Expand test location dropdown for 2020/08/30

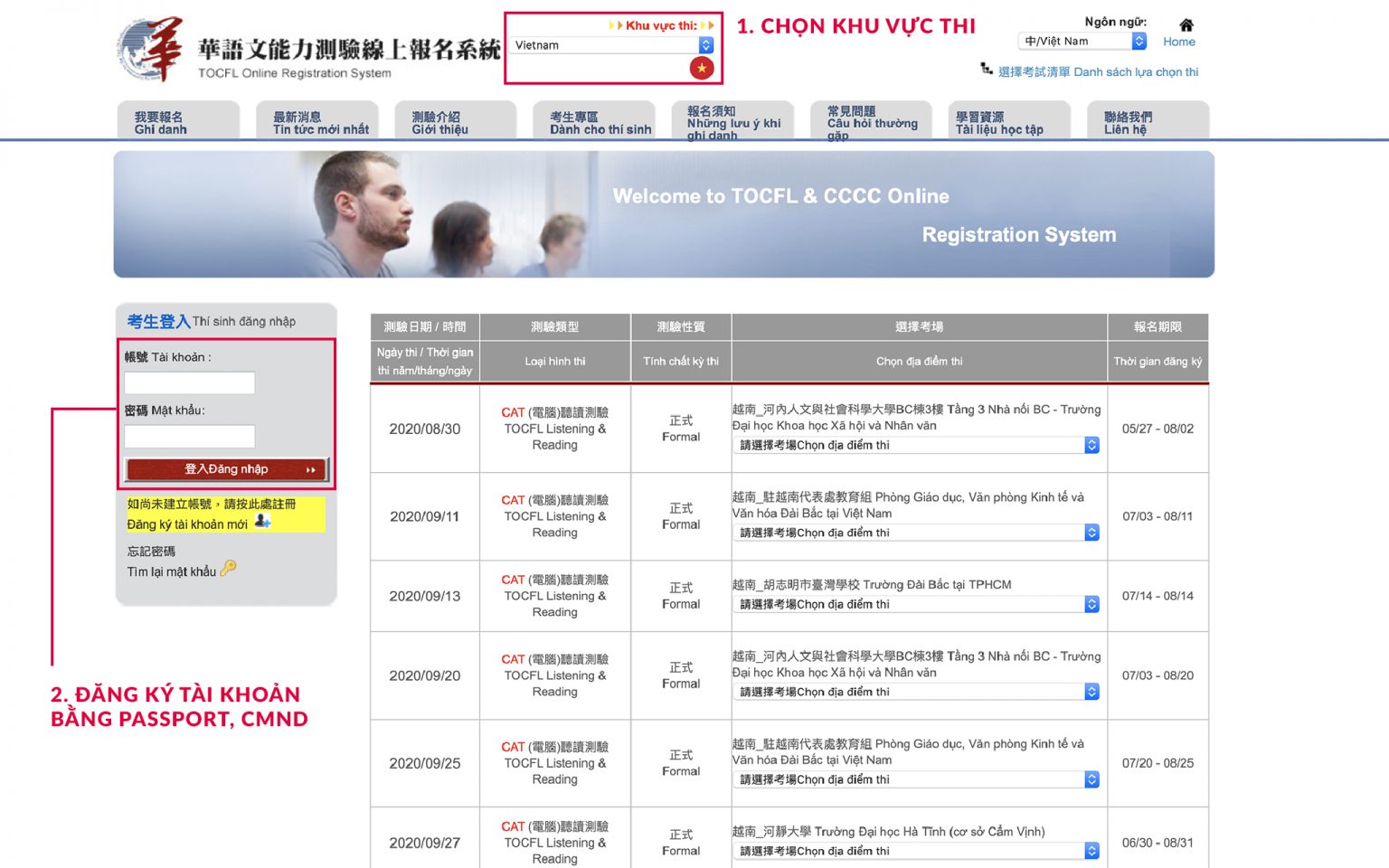[916, 445]
